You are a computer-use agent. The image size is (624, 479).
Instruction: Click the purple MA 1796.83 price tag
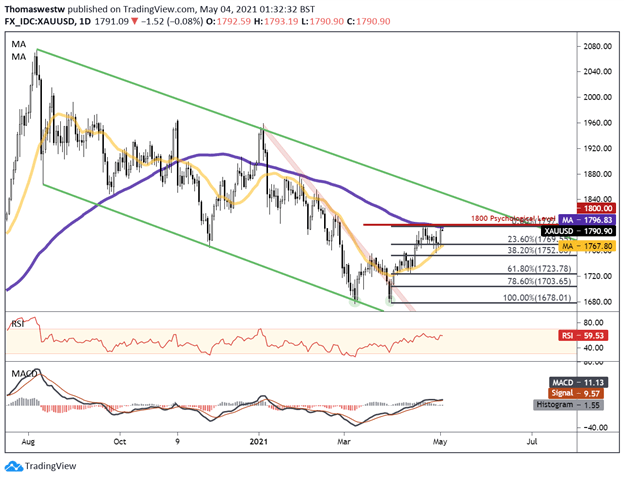587,220
